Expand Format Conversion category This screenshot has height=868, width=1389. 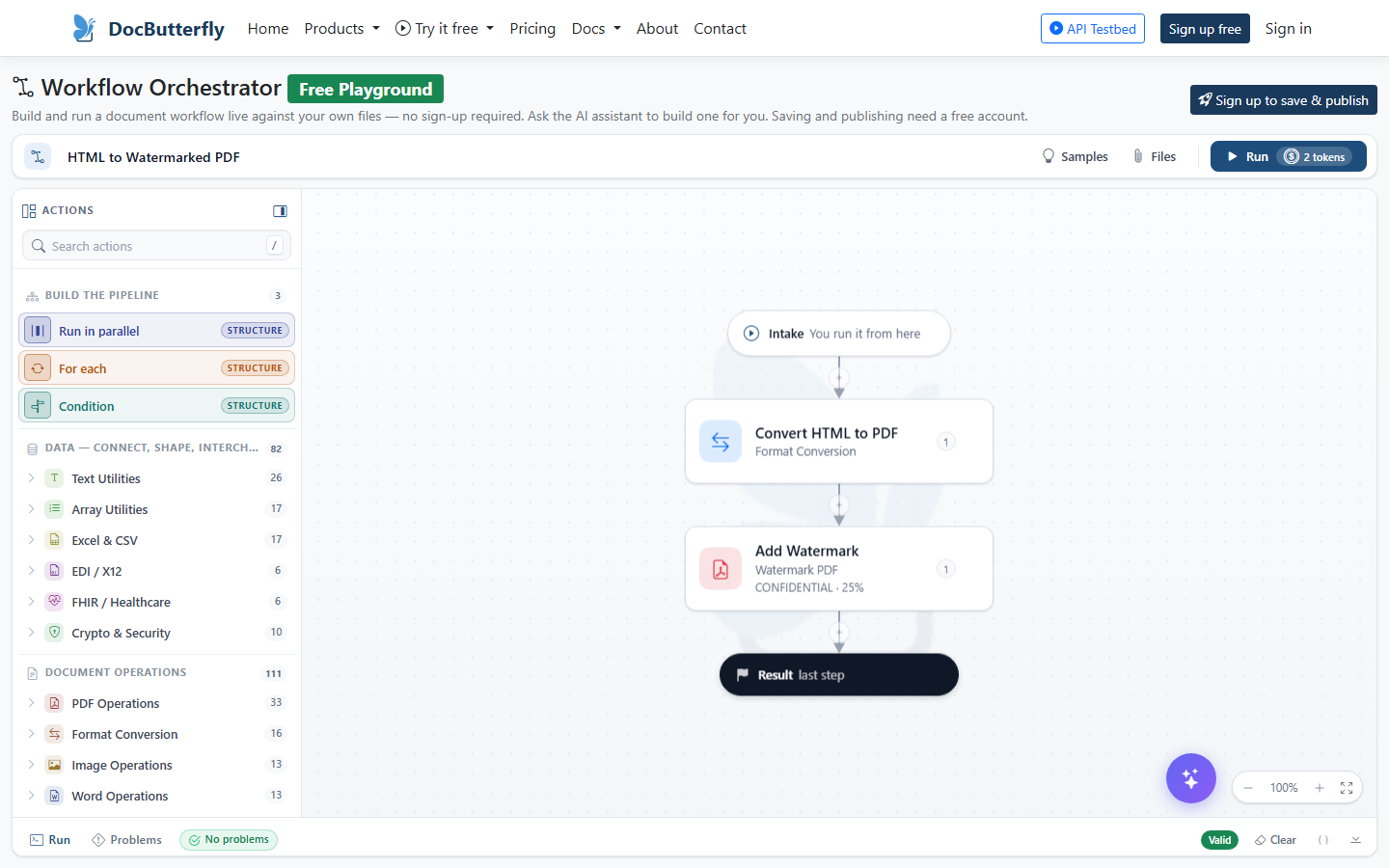pos(156,734)
